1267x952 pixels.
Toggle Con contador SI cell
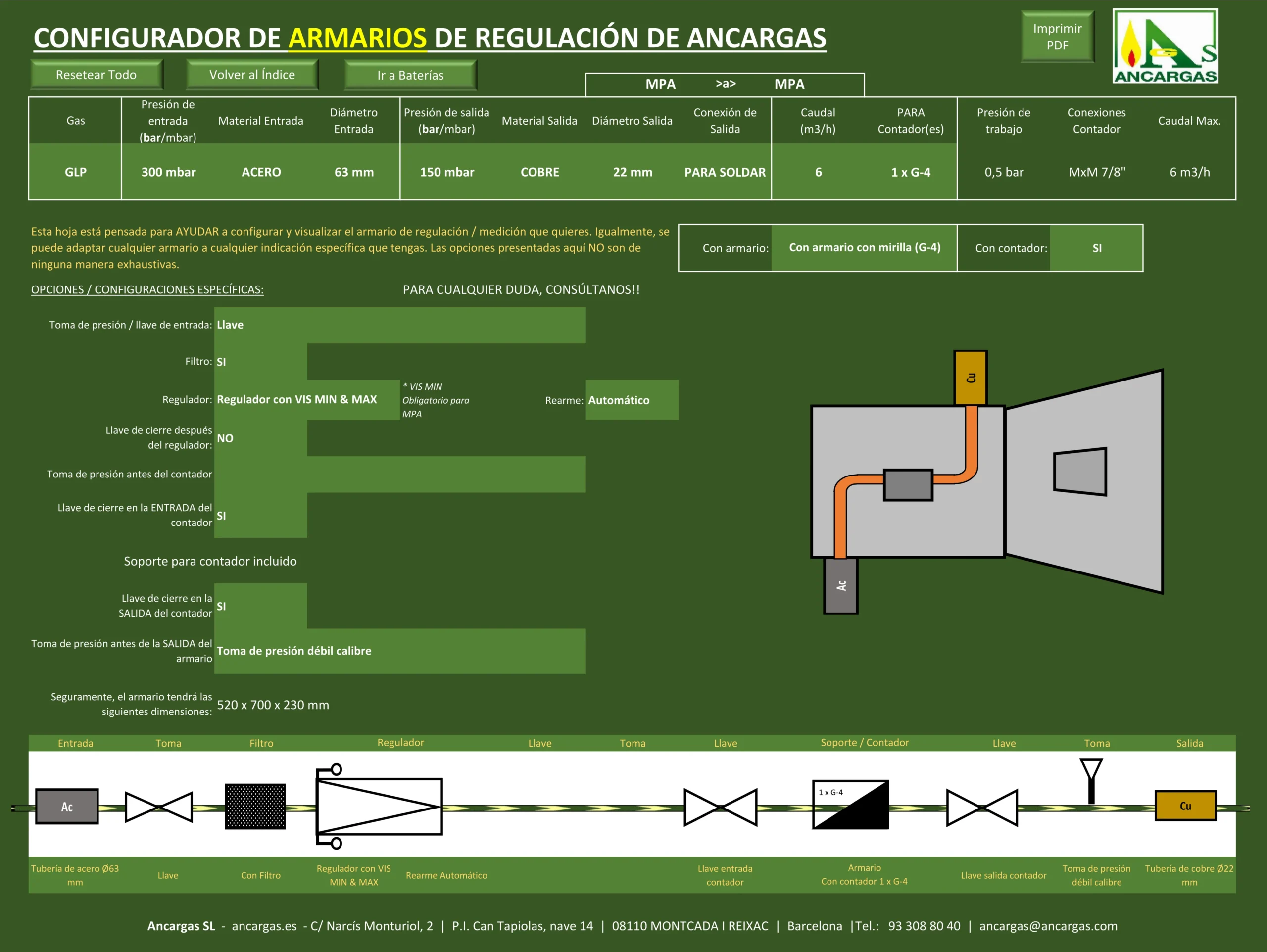coord(1096,248)
